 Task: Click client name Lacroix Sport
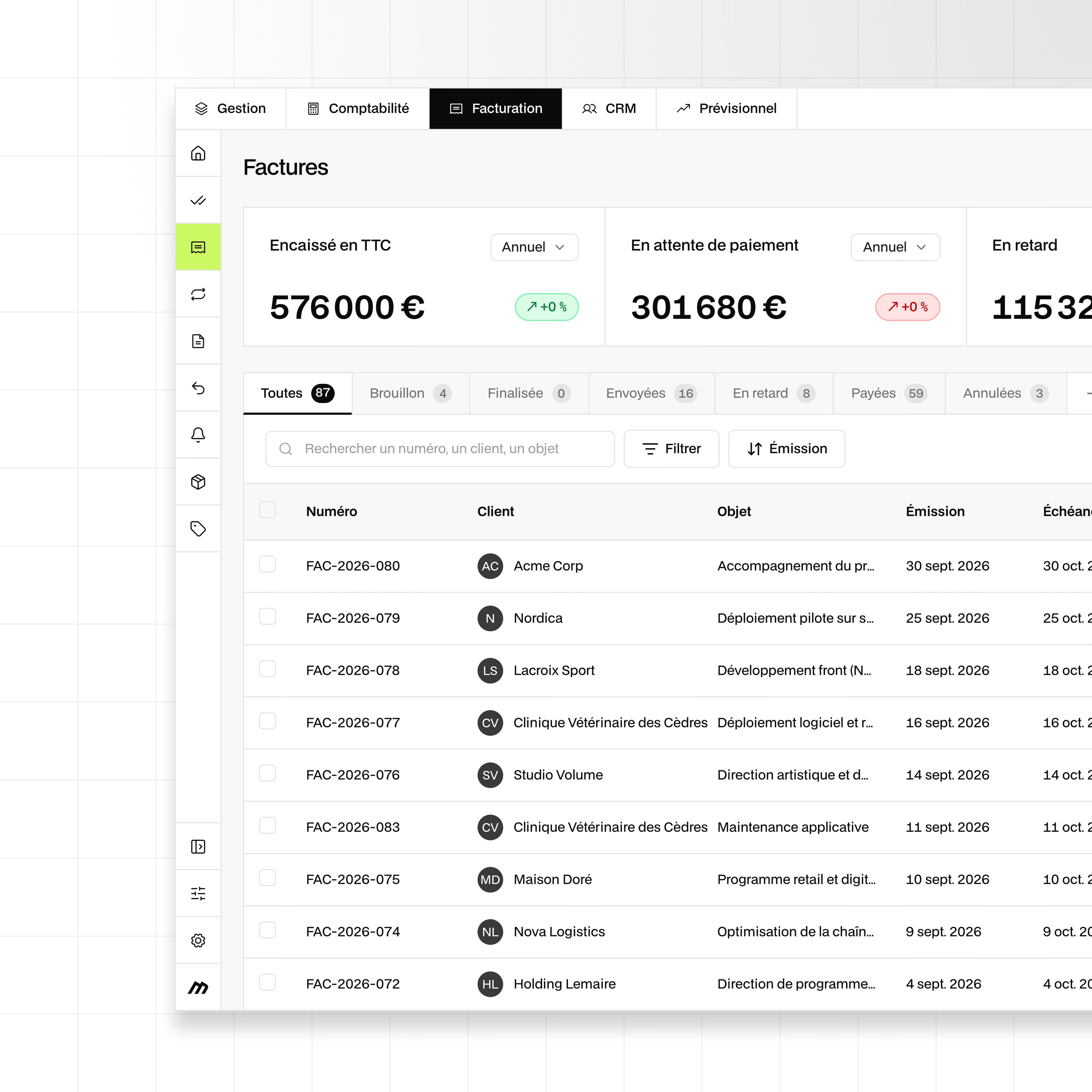tap(554, 670)
